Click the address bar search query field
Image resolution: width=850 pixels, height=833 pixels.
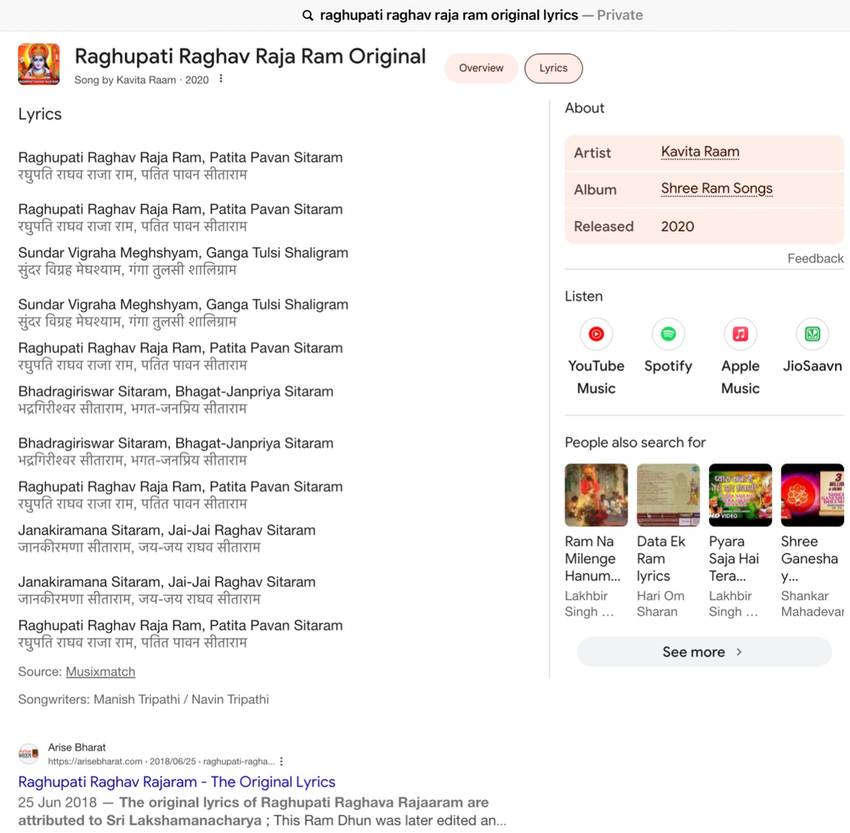point(449,15)
